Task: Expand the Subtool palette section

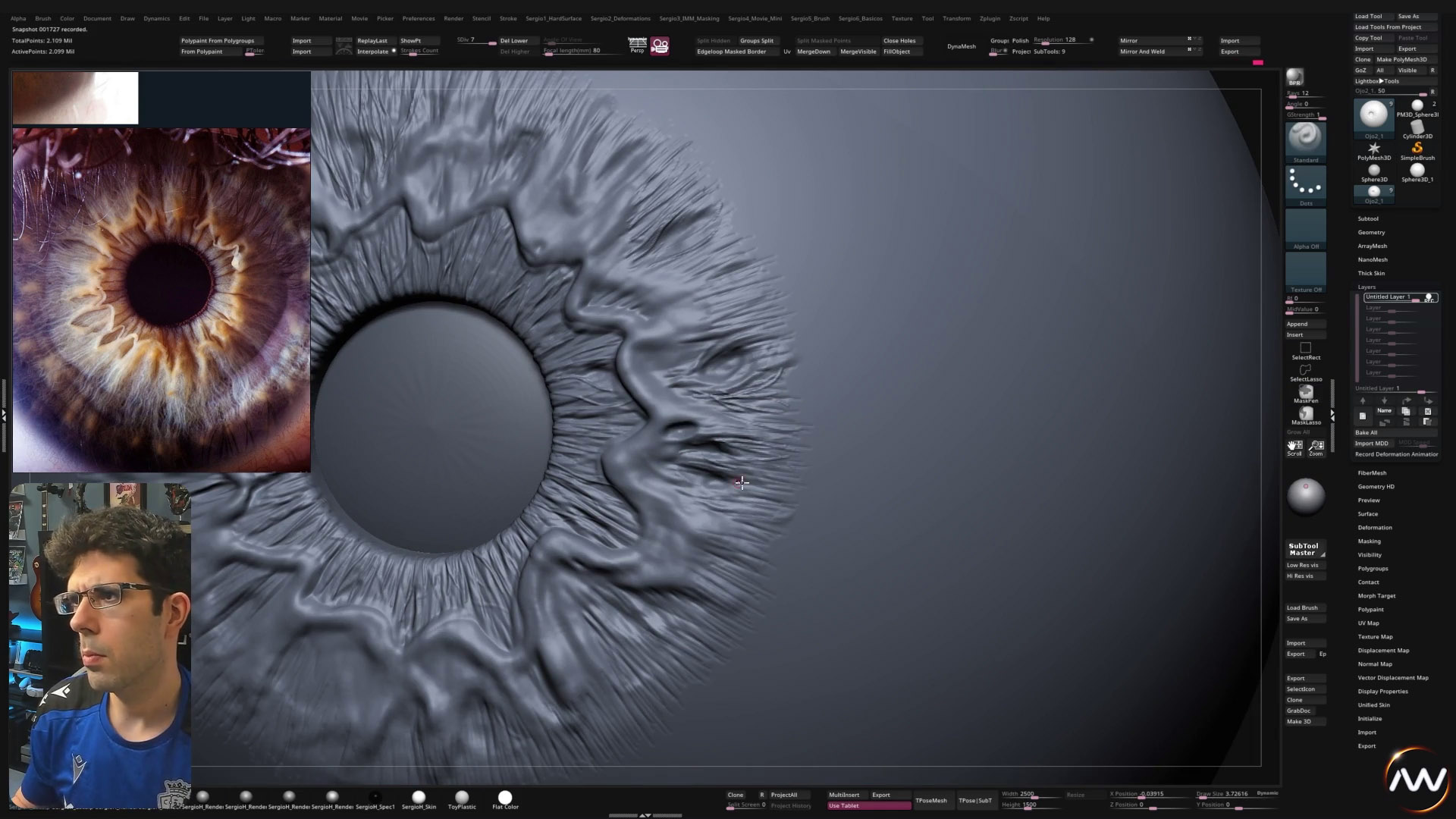Action: click(1368, 218)
